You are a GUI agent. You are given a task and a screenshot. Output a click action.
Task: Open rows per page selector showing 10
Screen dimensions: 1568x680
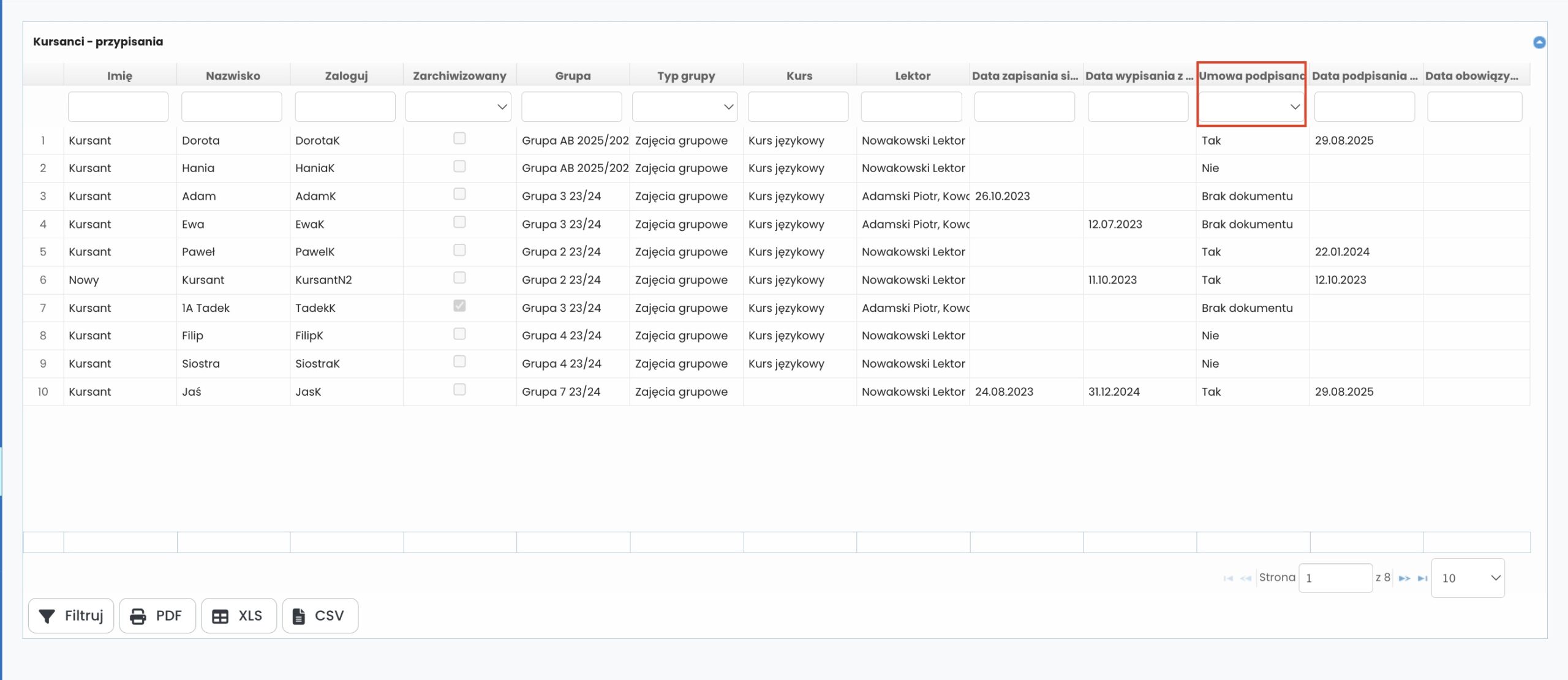coord(1468,578)
